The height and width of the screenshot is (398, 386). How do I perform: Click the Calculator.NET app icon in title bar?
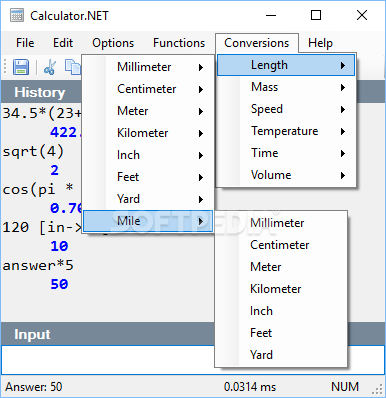pos(16,15)
